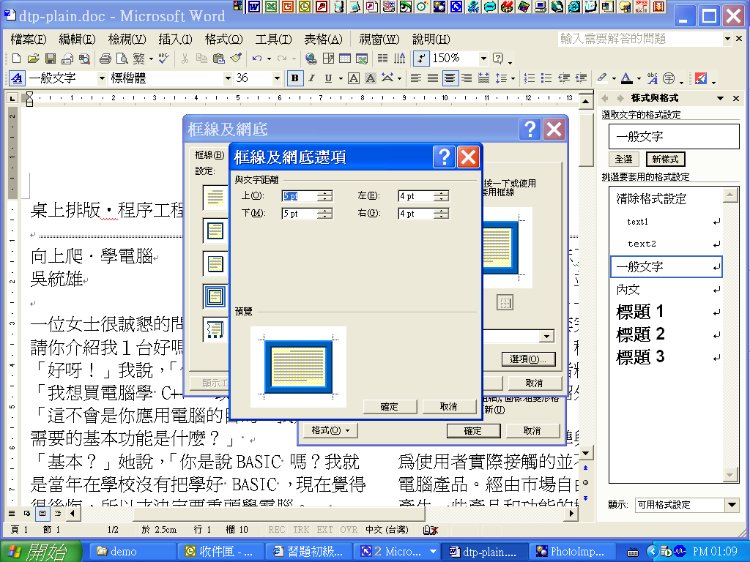Screen dimensions: 750x562
Task: Open the 插入(I) menu
Action: click(175, 39)
